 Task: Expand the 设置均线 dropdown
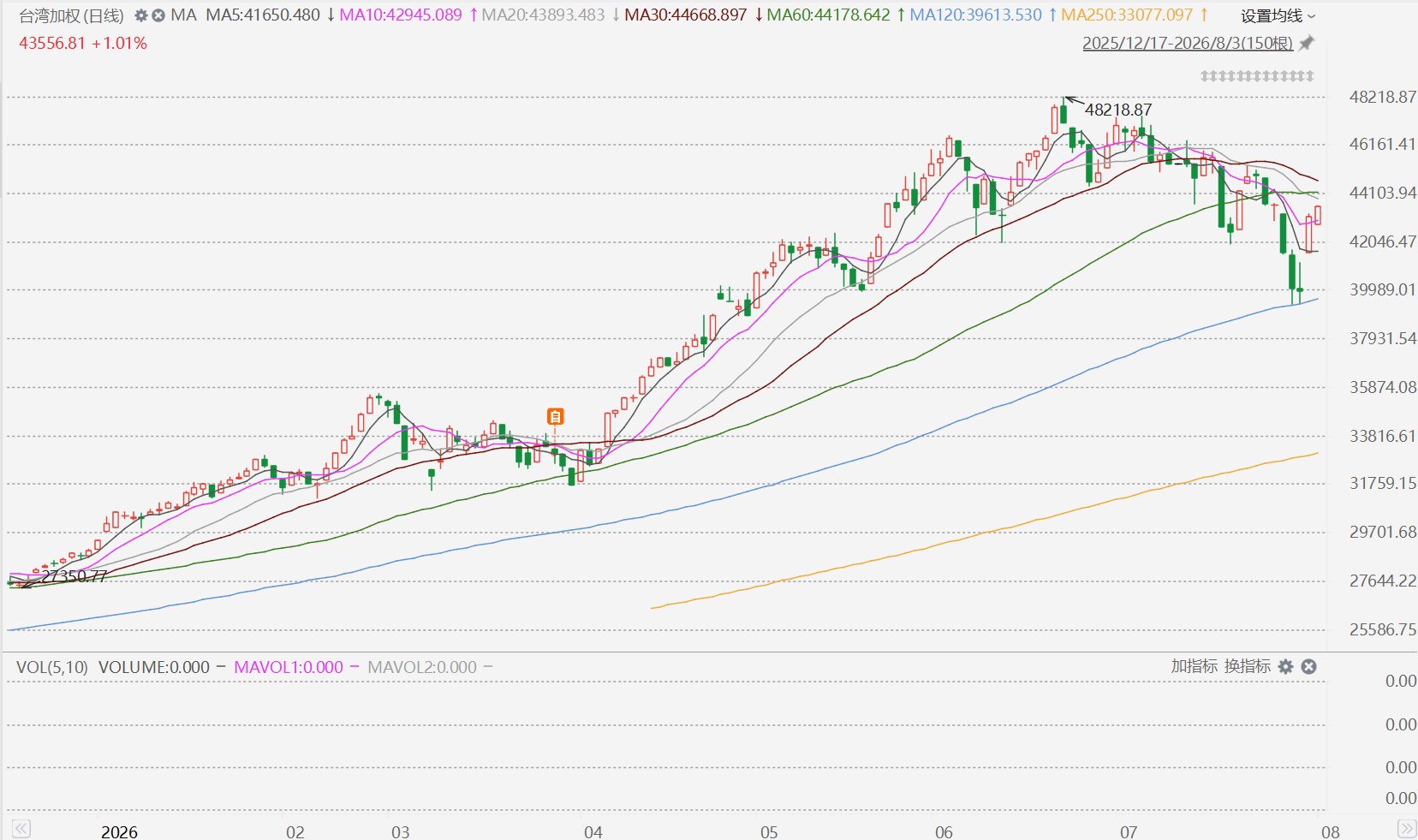(x=1278, y=15)
